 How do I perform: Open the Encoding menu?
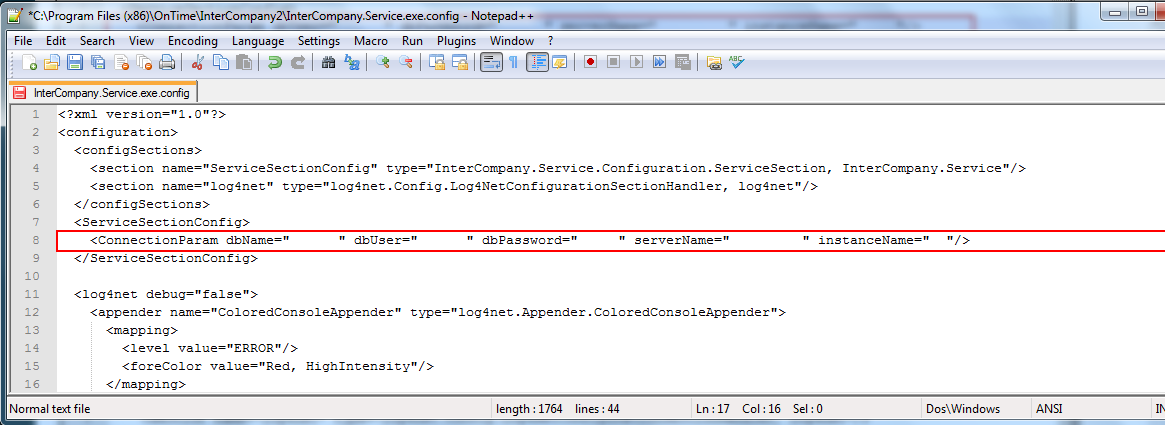tap(192, 41)
